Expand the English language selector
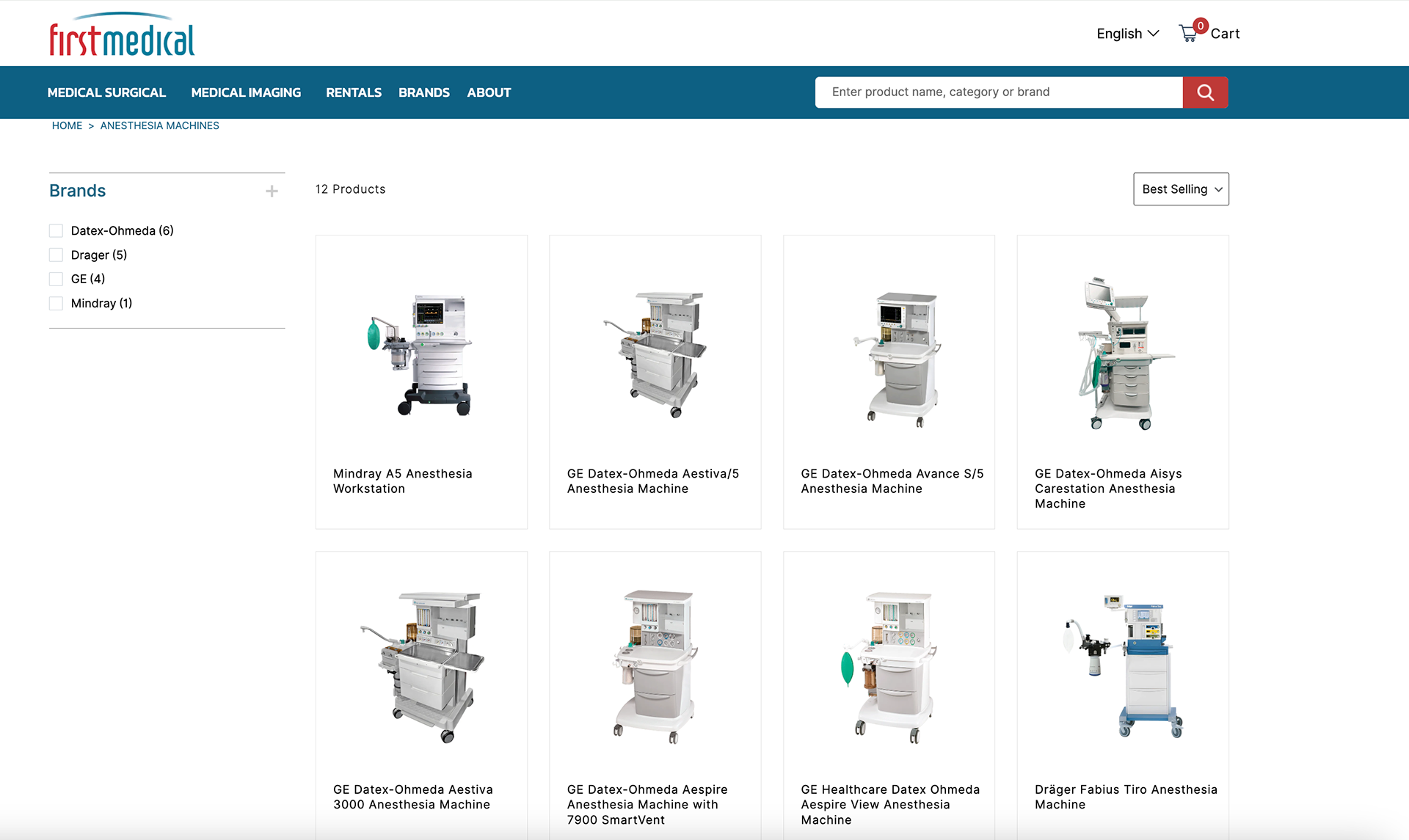1409x840 pixels. pos(1126,34)
